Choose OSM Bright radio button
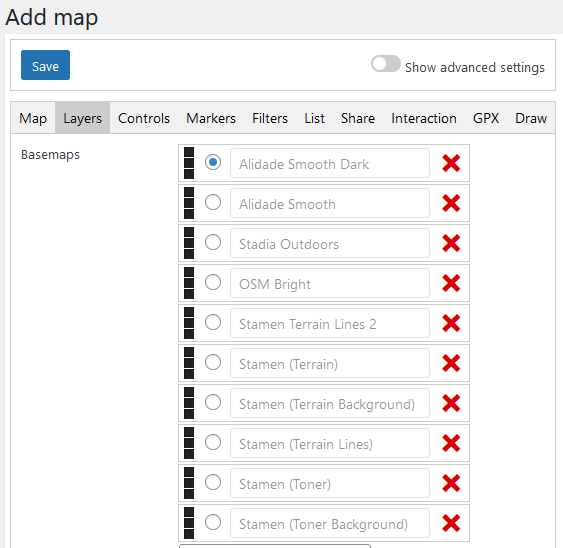The width and height of the screenshot is (563, 548). 213,282
